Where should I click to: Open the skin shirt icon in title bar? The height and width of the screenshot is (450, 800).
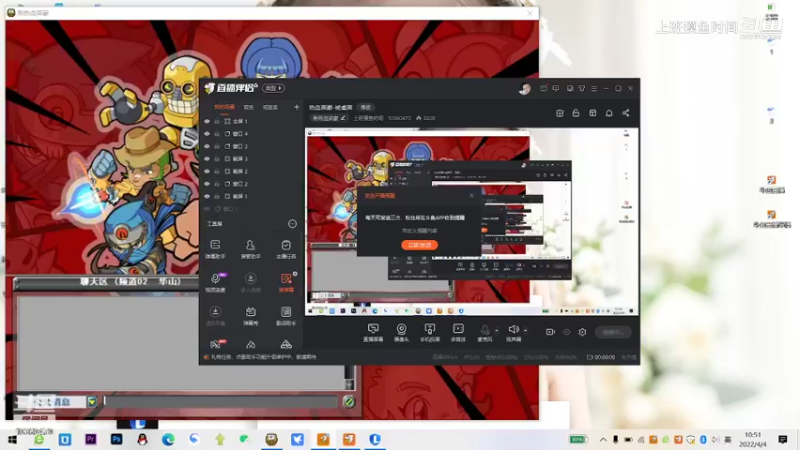click(x=582, y=88)
